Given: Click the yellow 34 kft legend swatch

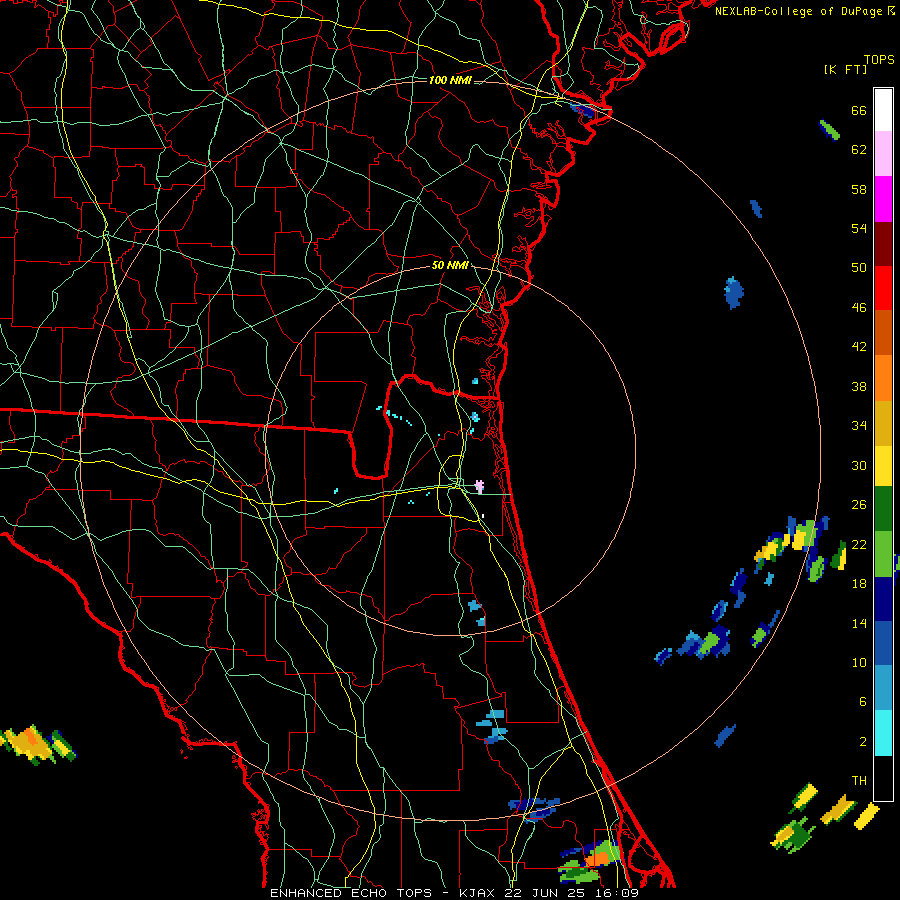Looking at the screenshot, I should [883, 465].
